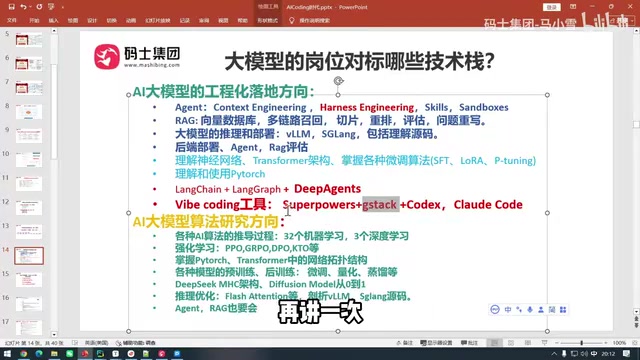Toggle 中 Chinese/English mode on IME toolbar
640x360 pixels.
pos(508,310)
